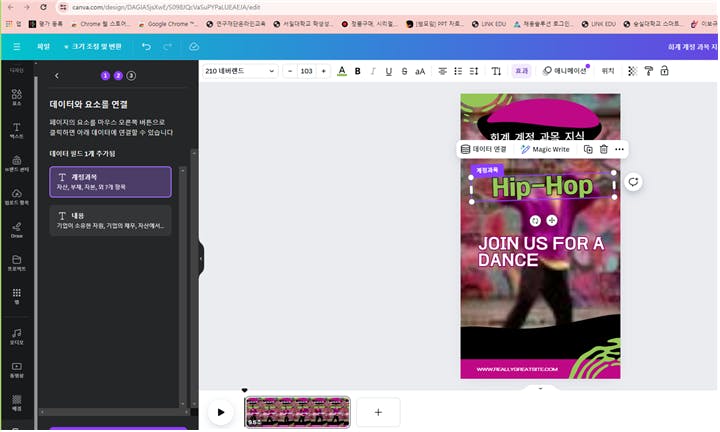720x432 pixels.
Task: Select the page thumbnail in timeline
Action: point(297,412)
